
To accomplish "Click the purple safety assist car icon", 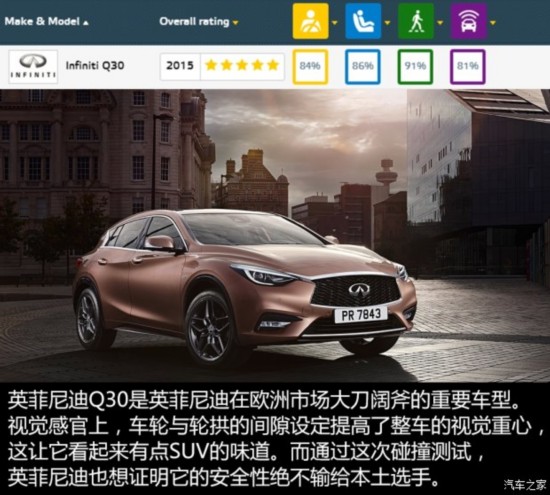I will (x=469, y=21).
